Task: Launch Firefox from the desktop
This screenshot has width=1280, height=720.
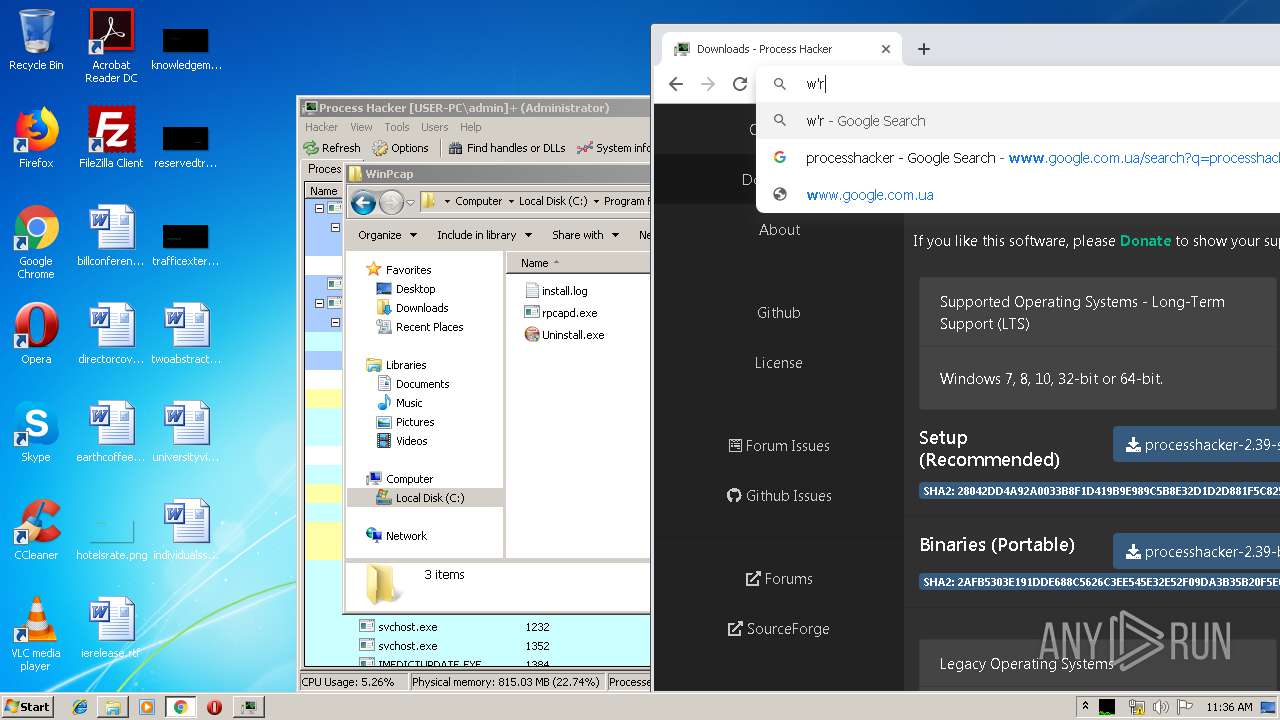Action: click(x=36, y=138)
